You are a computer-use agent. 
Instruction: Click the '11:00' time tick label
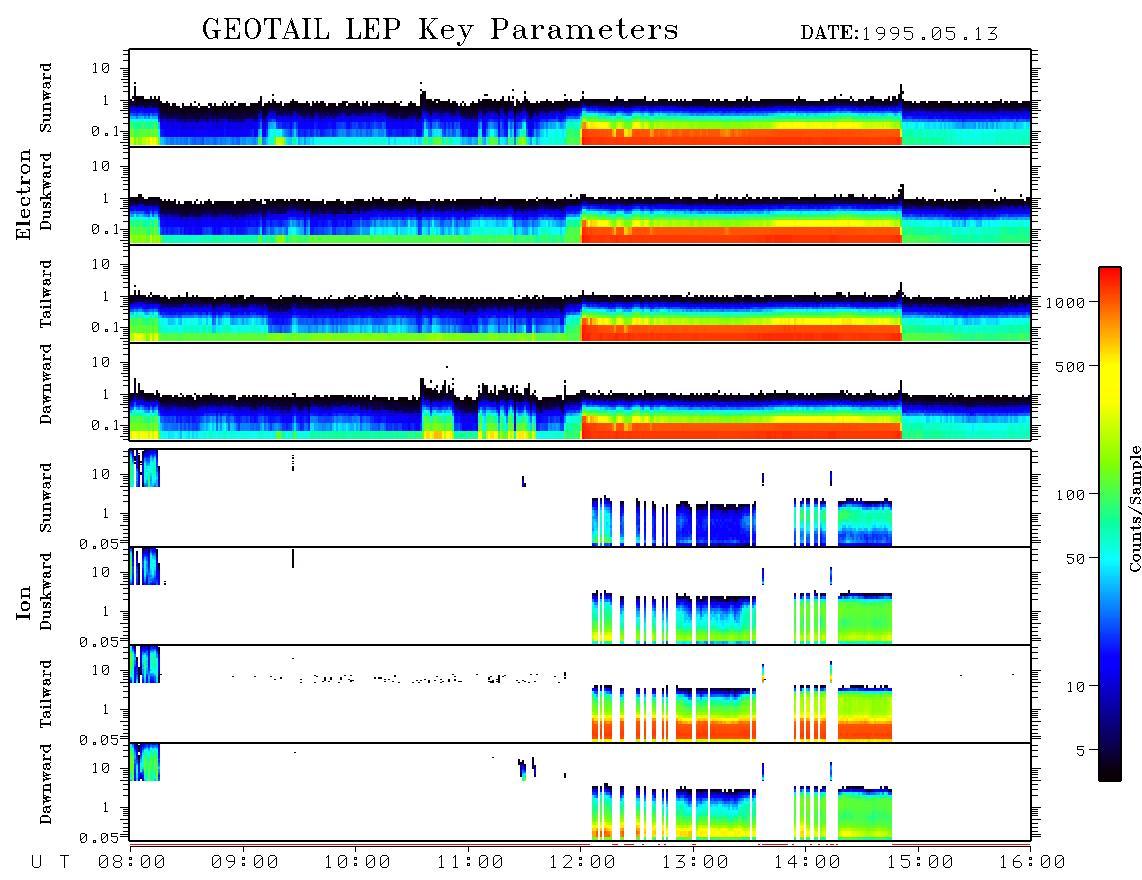coord(470,862)
